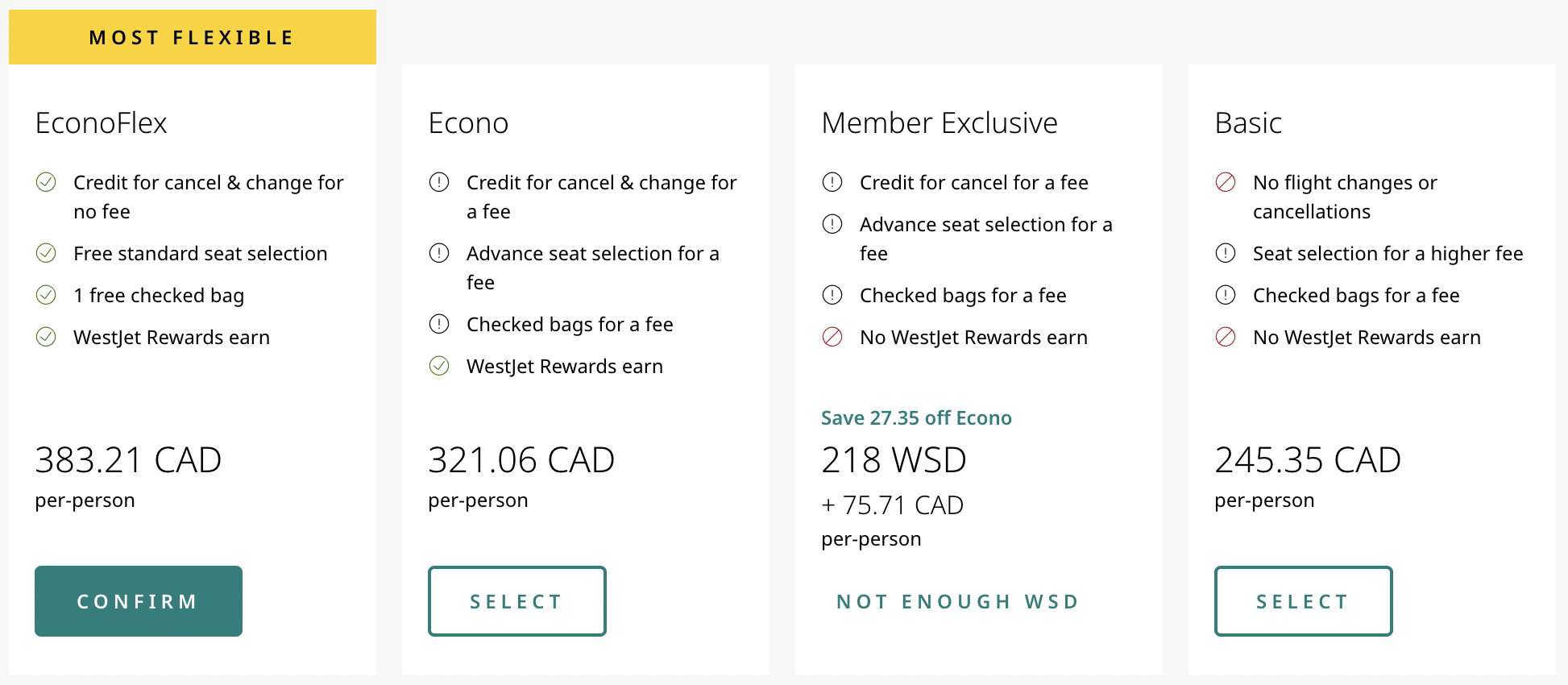
Task: Click green checkmark beside Econo WestJet Rewards earn
Action: click(439, 366)
